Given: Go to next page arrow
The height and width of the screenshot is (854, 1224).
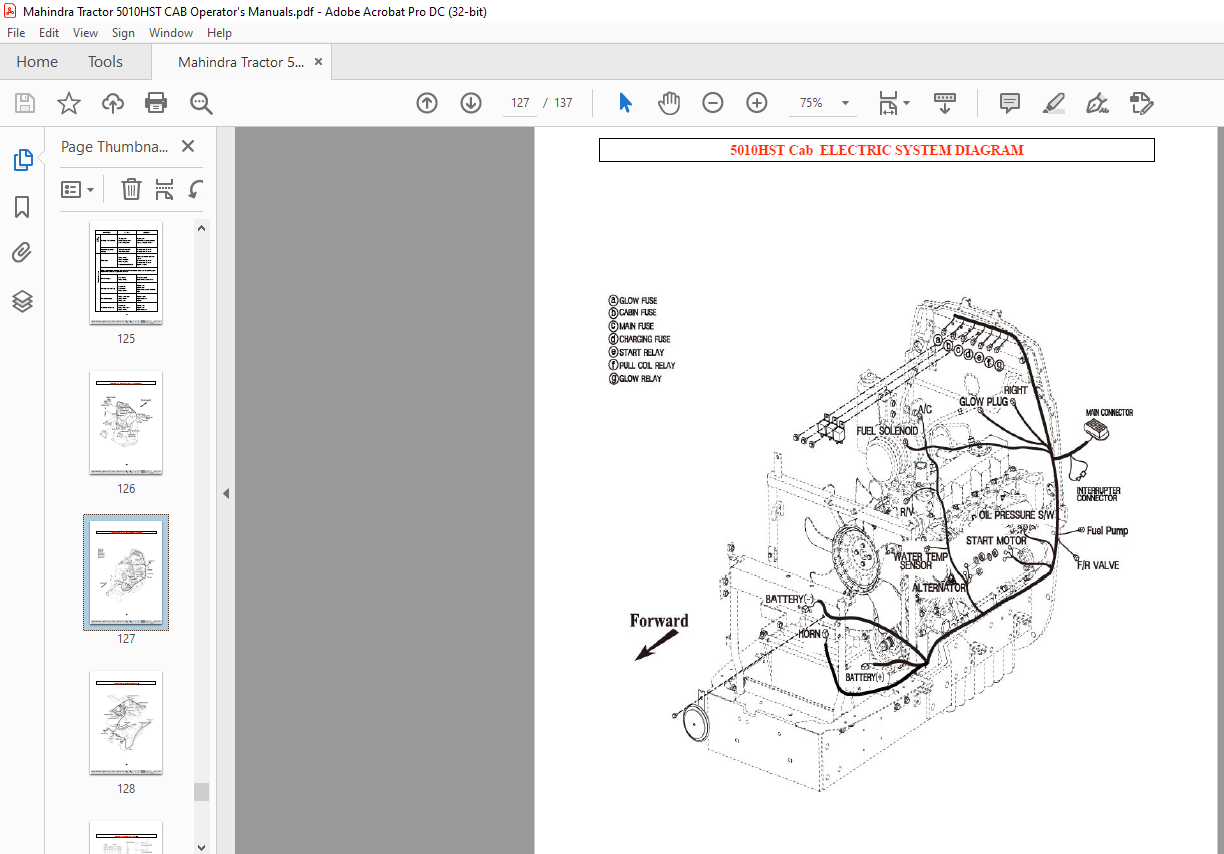Looking at the screenshot, I should click(x=471, y=103).
